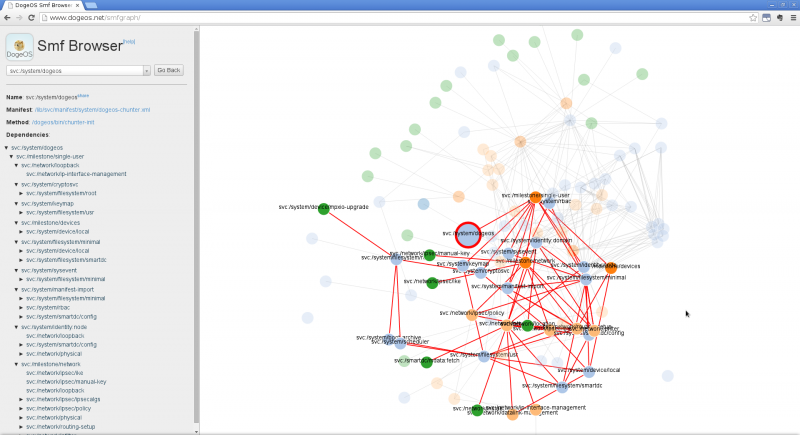Collapse the svc:/milestone/devices triangle

[16, 223]
